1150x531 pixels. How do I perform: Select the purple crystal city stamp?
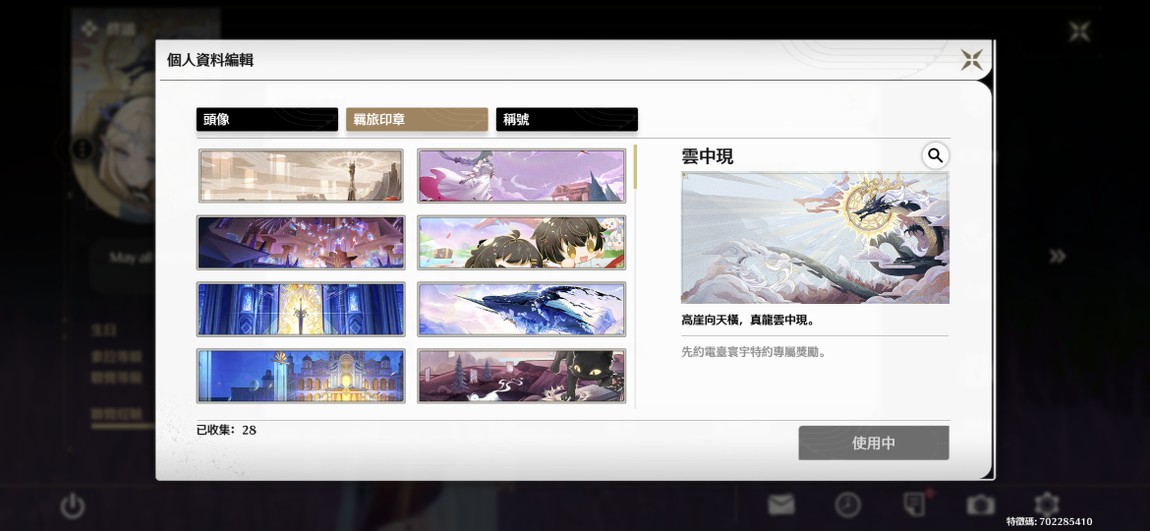tap(301, 243)
